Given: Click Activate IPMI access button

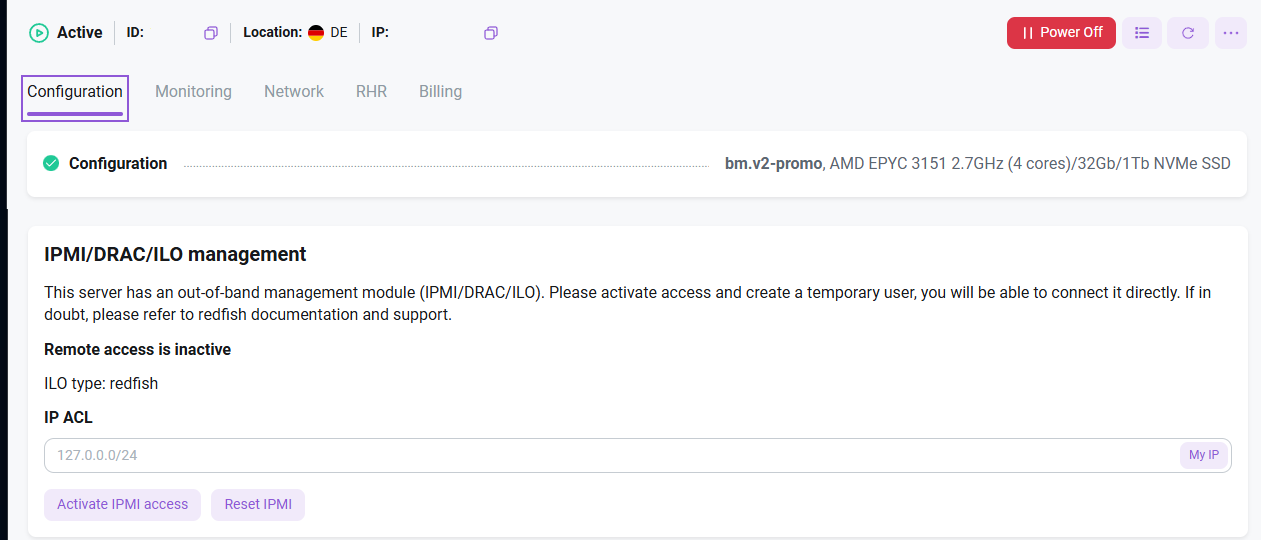Looking at the screenshot, I should 122,505.
